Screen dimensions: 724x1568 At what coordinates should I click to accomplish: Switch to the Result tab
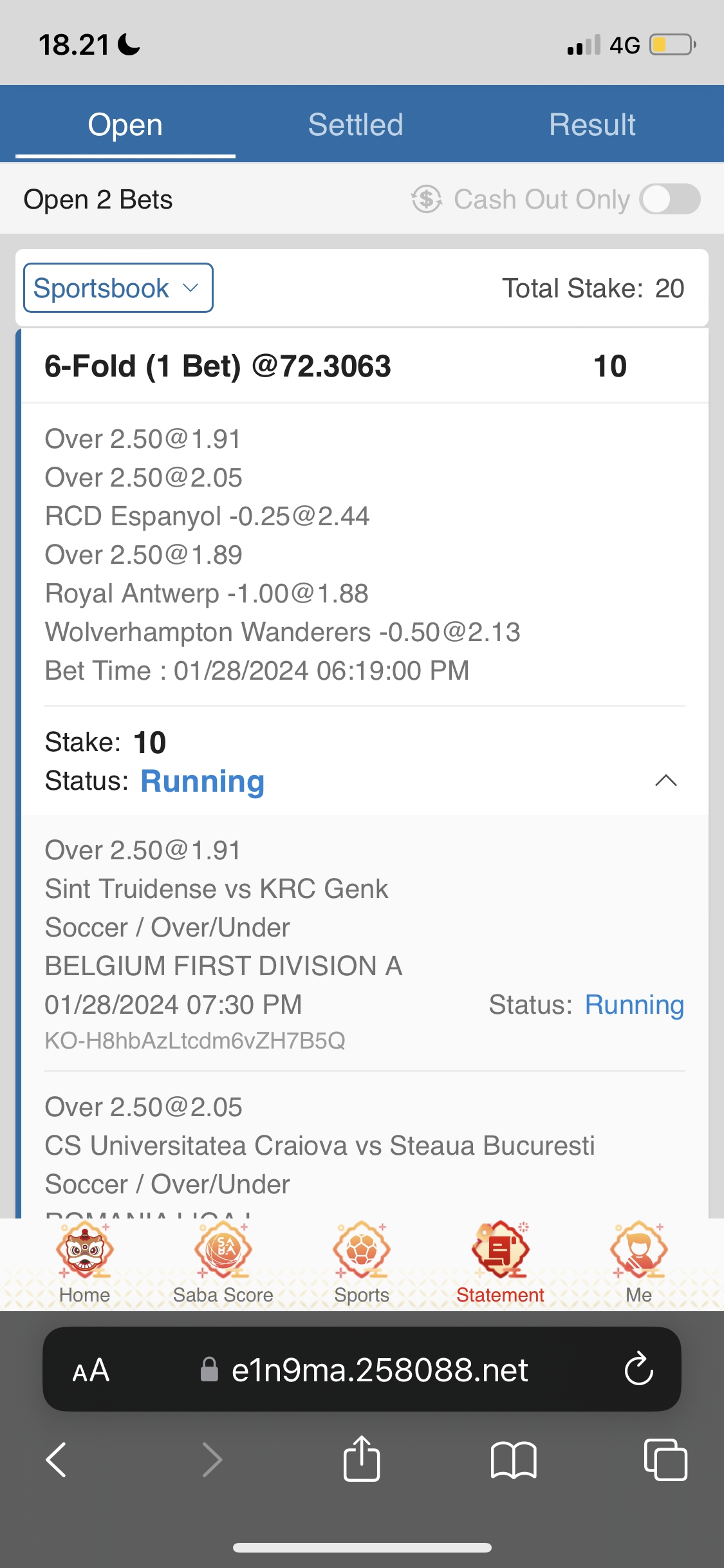(592, 124)
